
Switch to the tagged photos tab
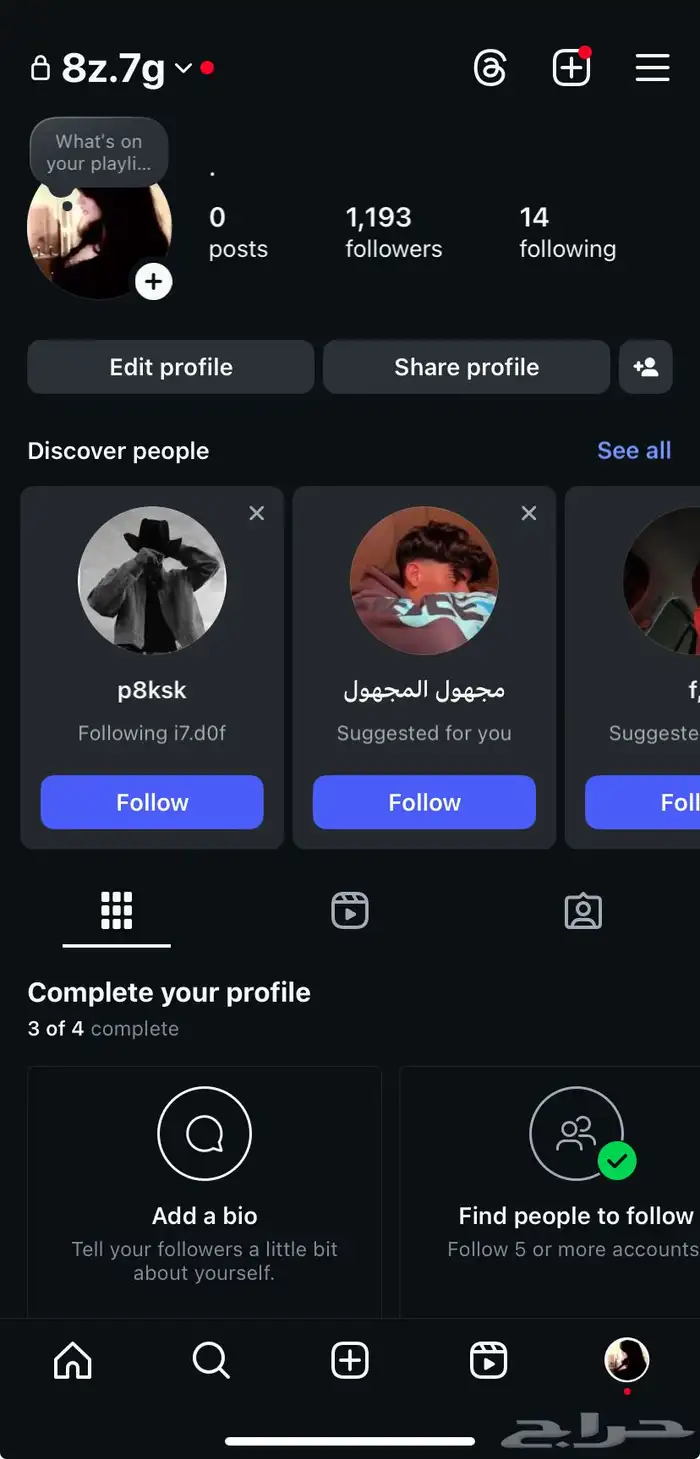tap(583, 911)
